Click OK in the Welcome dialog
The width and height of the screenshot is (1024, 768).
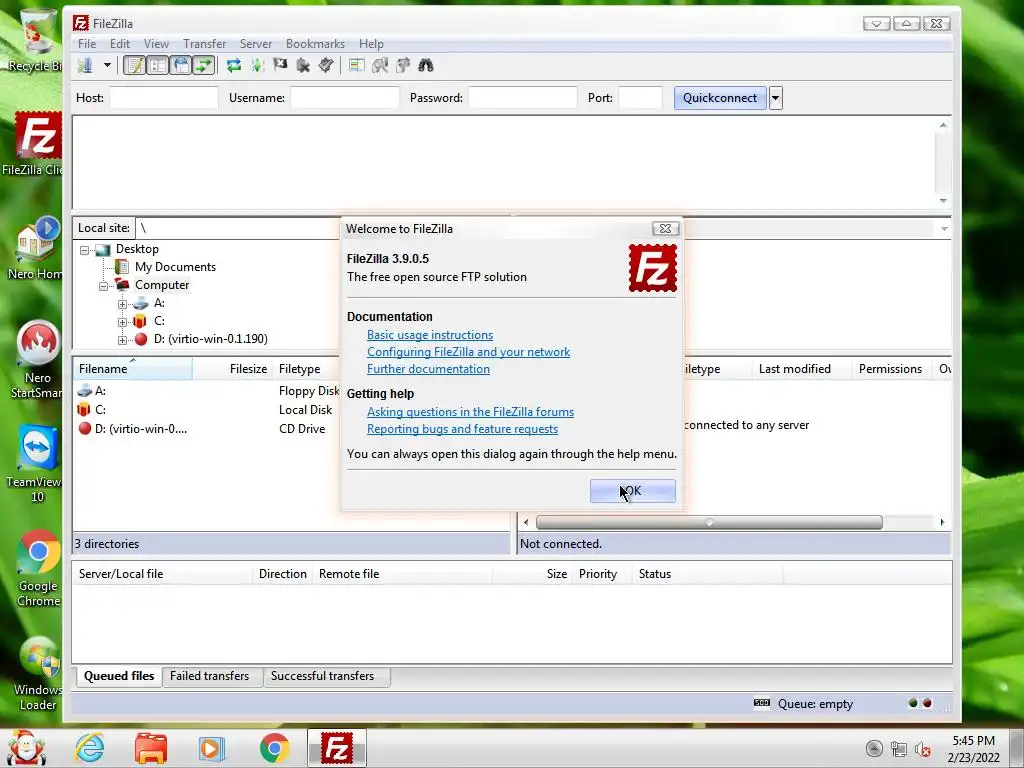click(632, 491)
